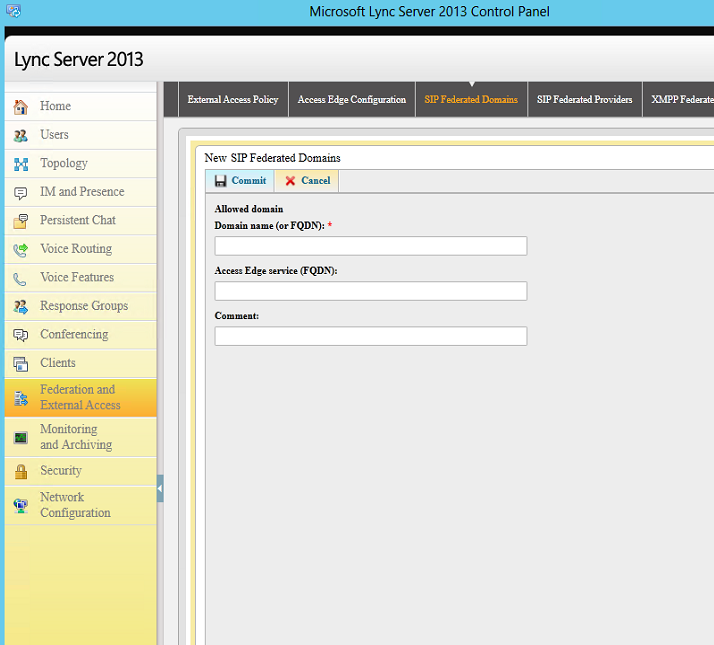Select the Monitoring and Archiving icon
Viewport: 714px width, 645px height.
click(20, 437)
